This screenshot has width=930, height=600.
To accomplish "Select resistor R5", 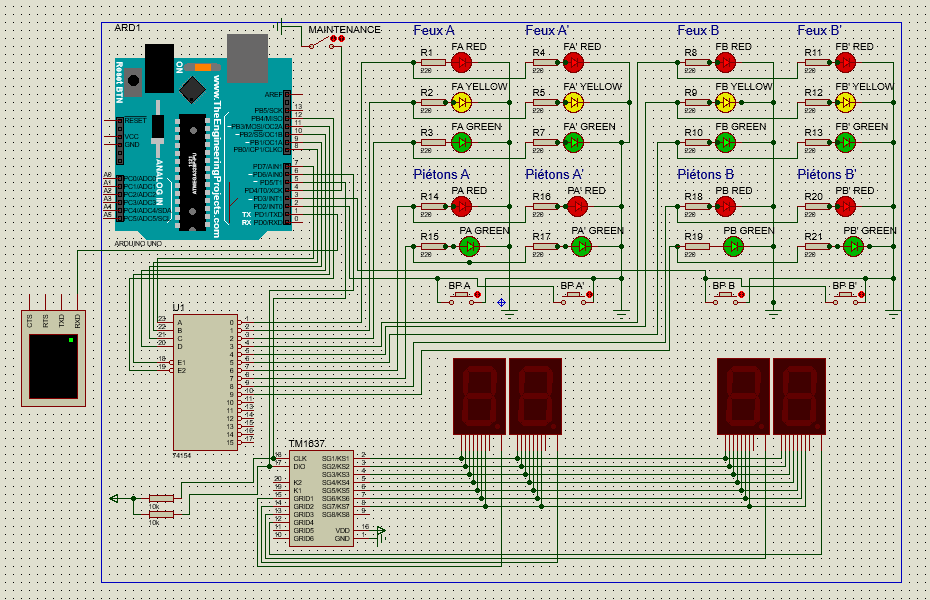I will coord(545,103).
